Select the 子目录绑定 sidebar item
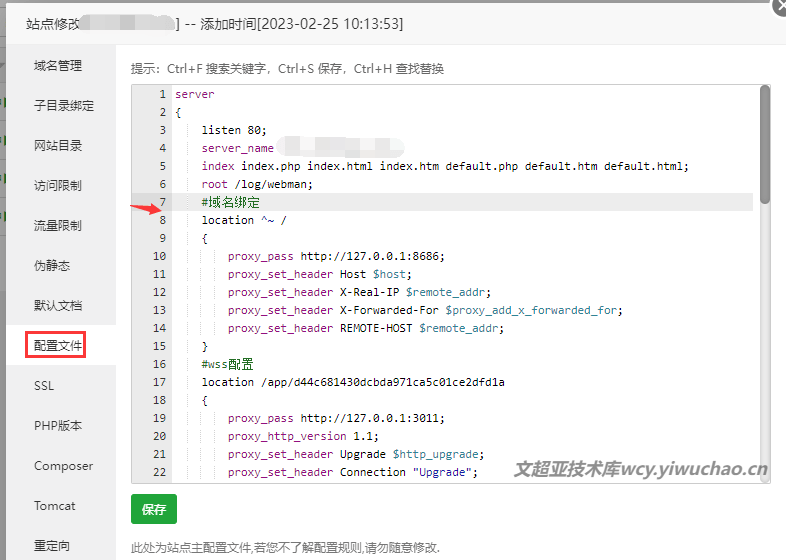Screen dimensions: 786x560 pos(64,106)
